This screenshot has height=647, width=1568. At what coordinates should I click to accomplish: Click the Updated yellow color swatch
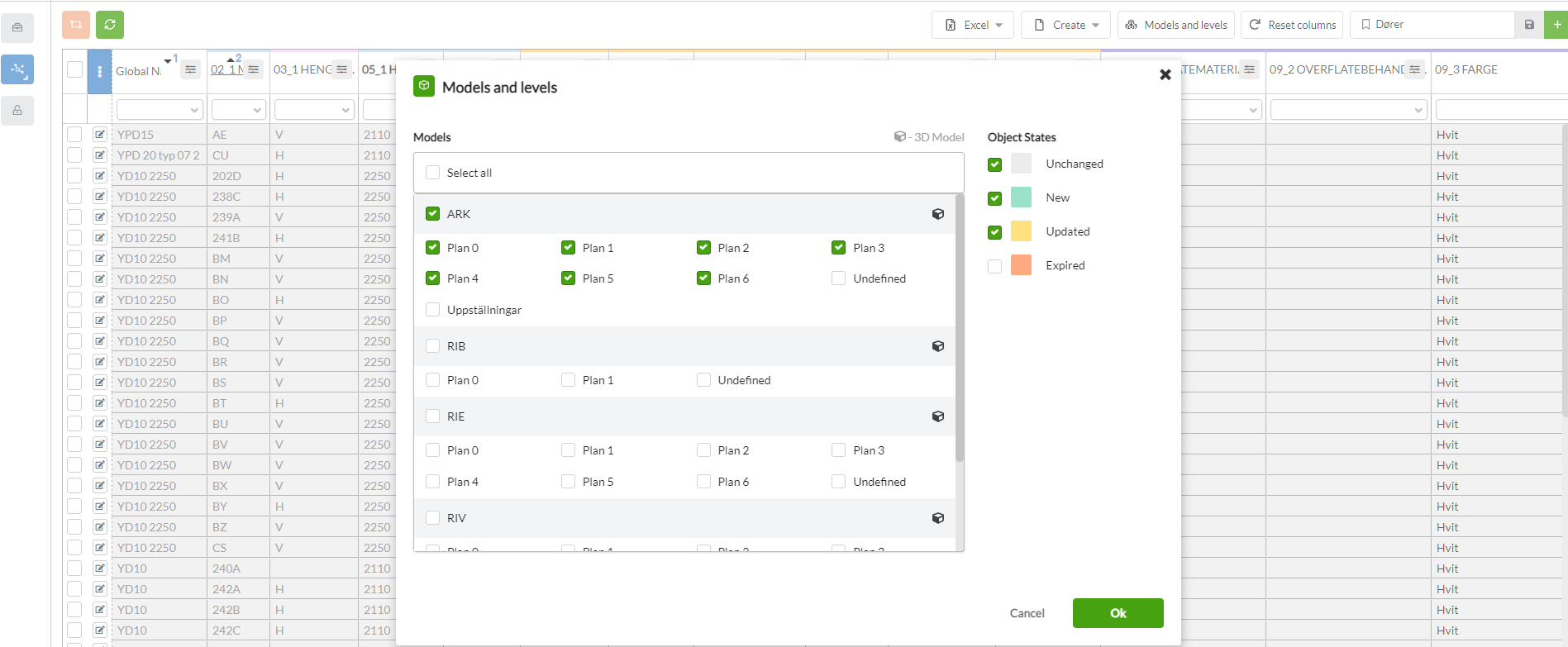1021,231
